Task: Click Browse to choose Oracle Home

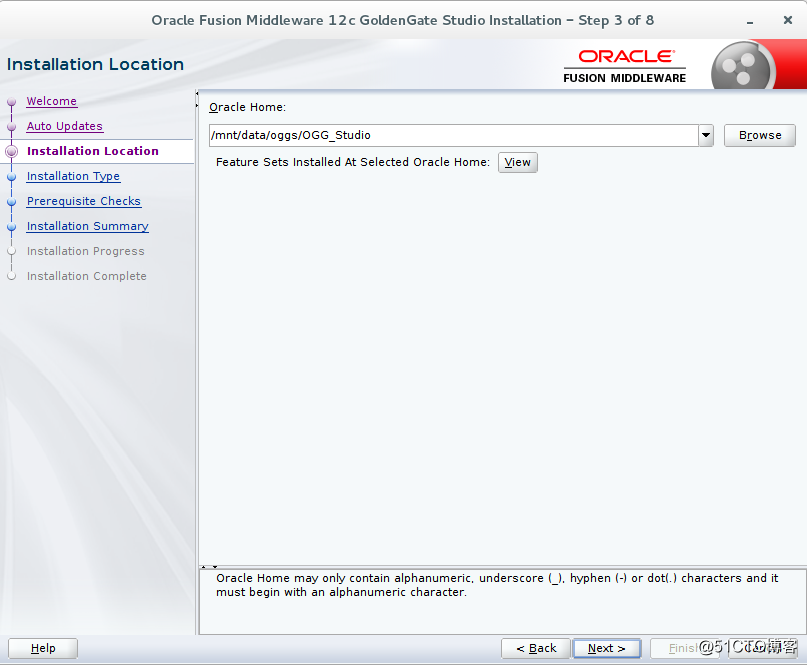Action: click(760, 135)
